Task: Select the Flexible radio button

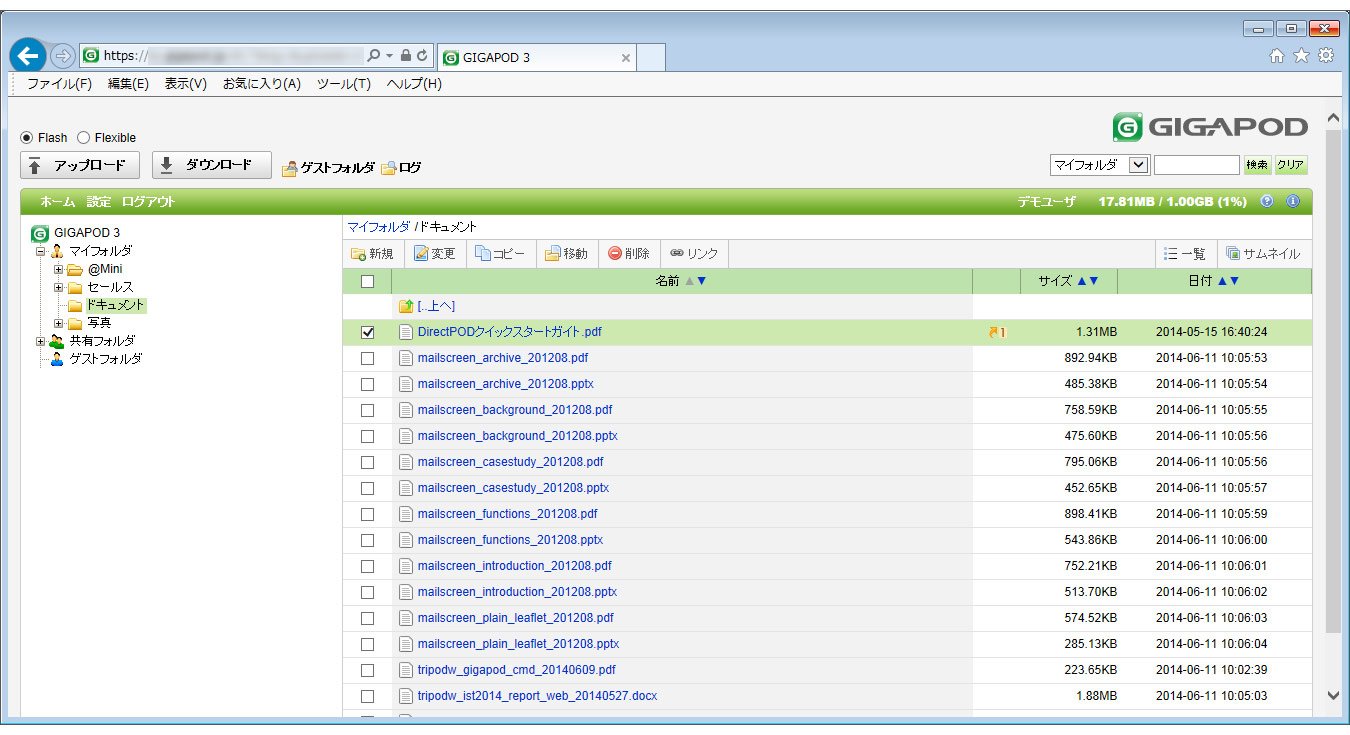Action: (x=84, y=138)
